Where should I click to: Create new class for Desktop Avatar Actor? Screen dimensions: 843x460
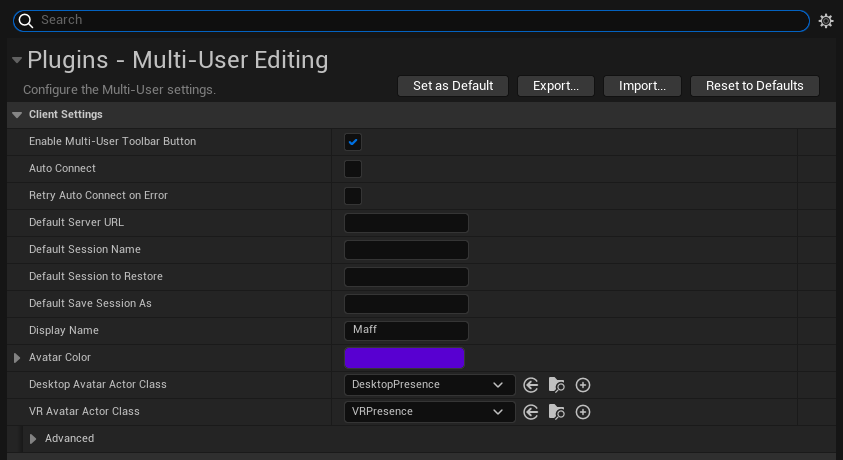click(x=583, y=385)
